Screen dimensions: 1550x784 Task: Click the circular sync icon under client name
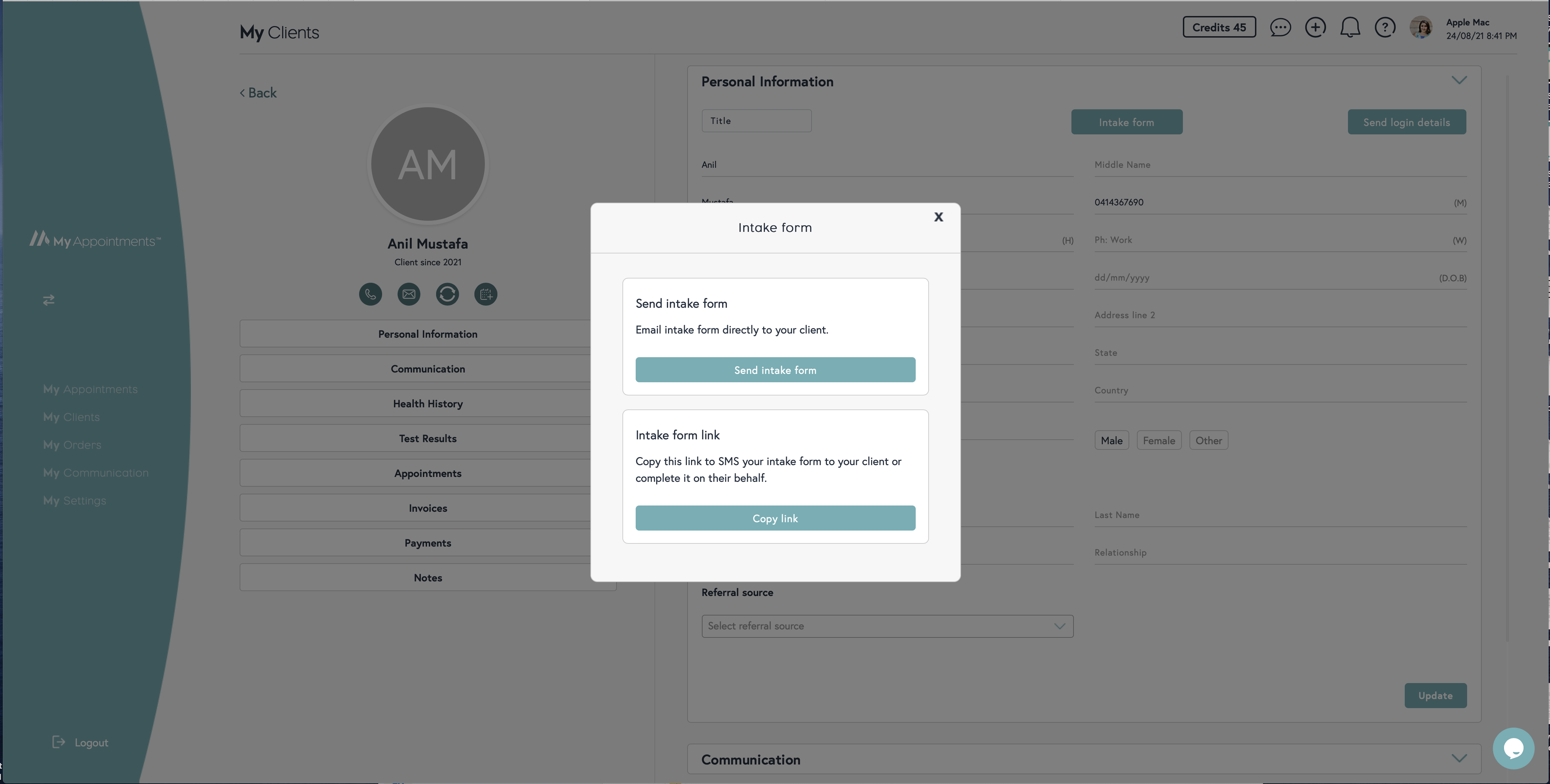(447, 294)
